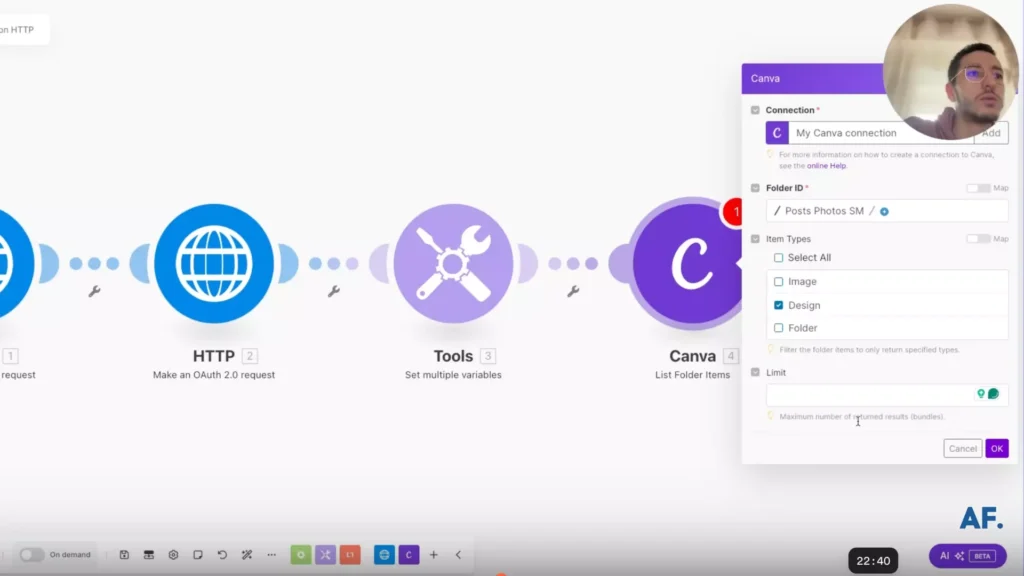
Task: Click the Tools module number 3 badge
Action: pyautogui.click(x=487, y=356)
